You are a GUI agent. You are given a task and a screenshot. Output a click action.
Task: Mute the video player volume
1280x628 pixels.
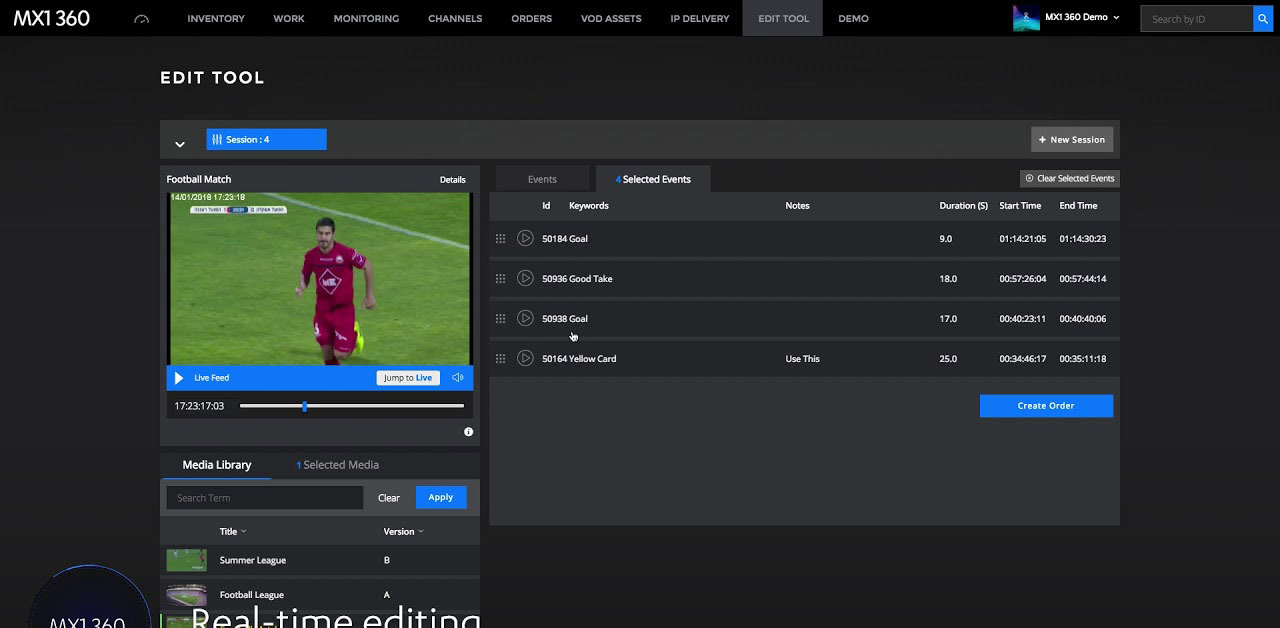tap(458, 378)
